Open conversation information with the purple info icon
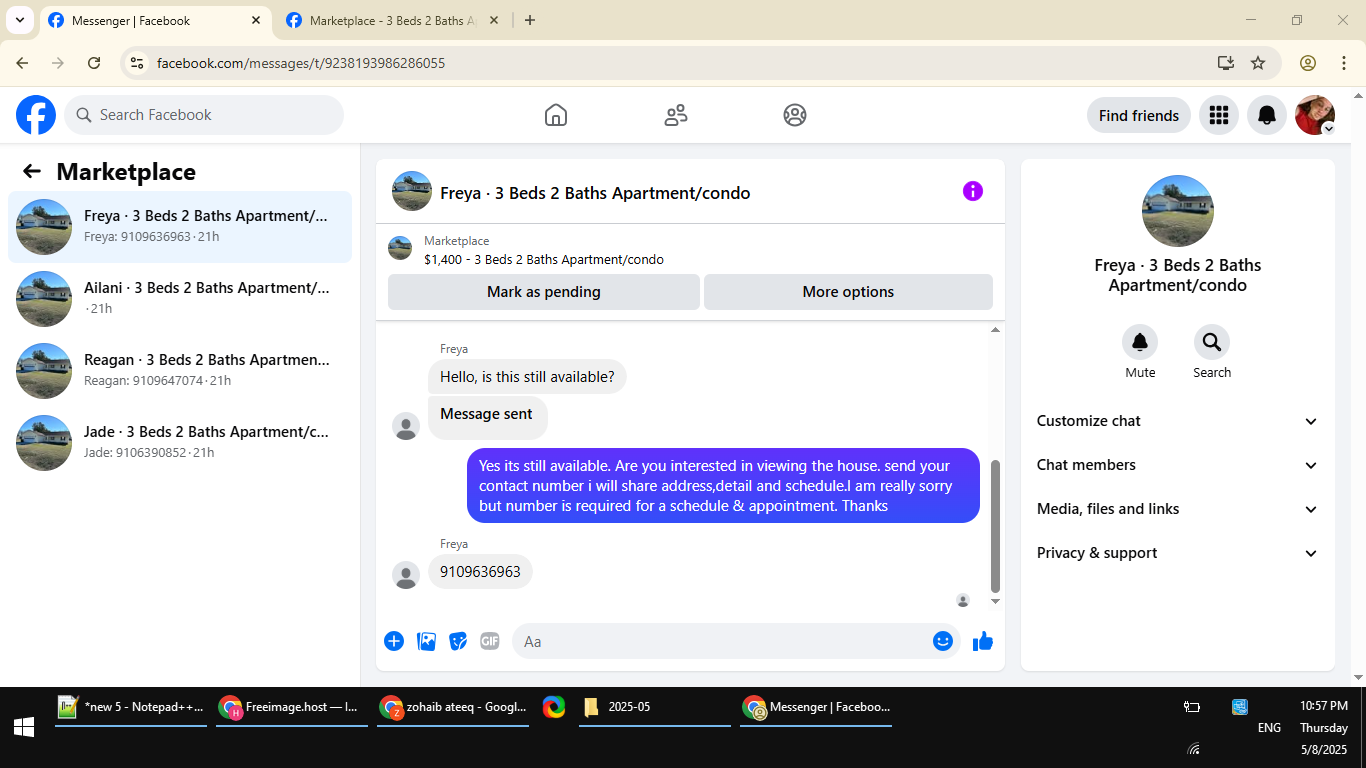The image size is (1366, 768). click(x=973, y=191)
